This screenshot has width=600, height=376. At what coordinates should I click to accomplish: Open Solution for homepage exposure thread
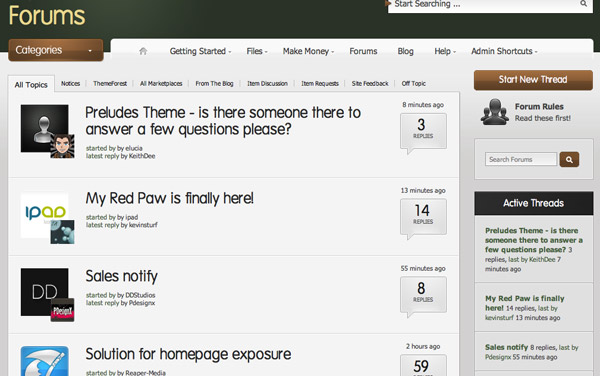point(188,354)
